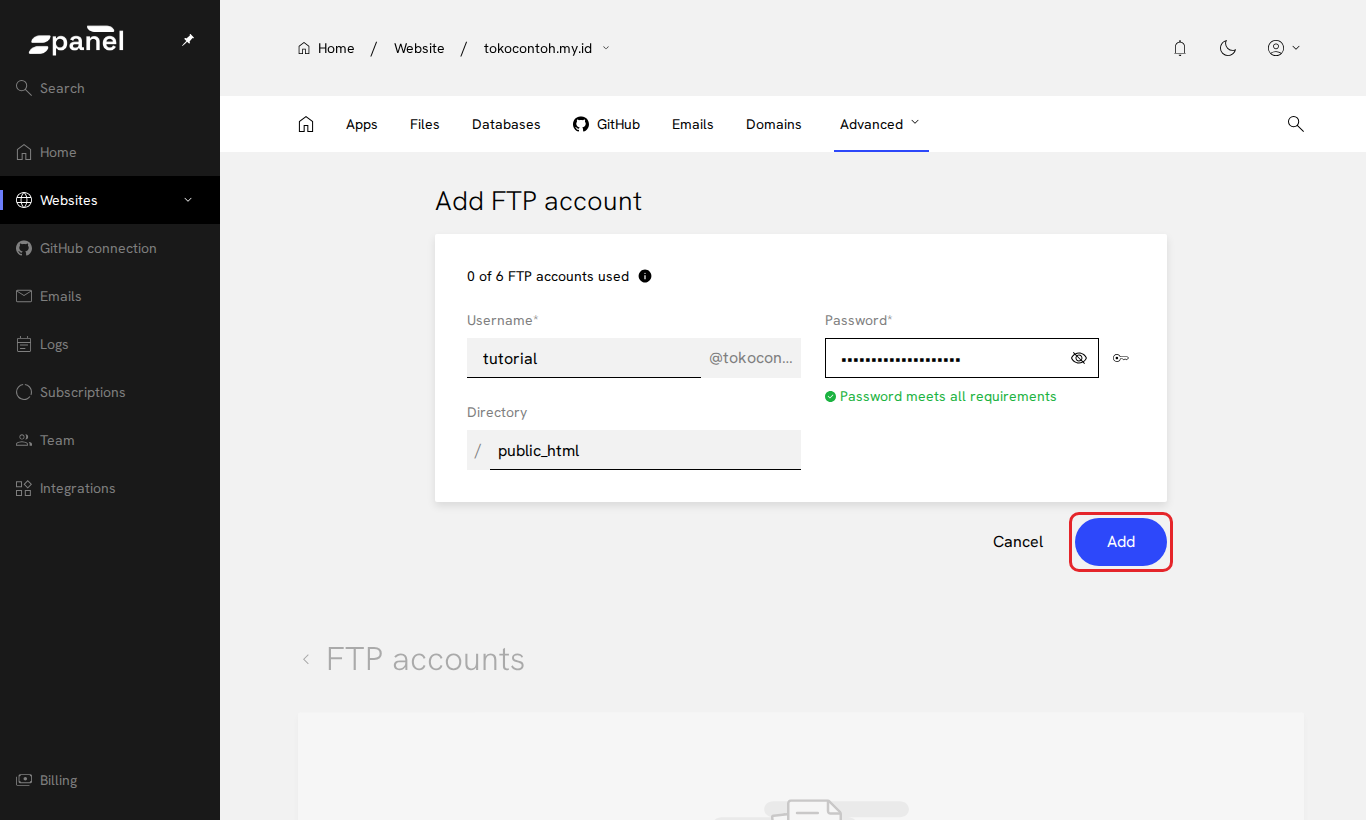Click the Home breadcrumb link

point(326,48)
